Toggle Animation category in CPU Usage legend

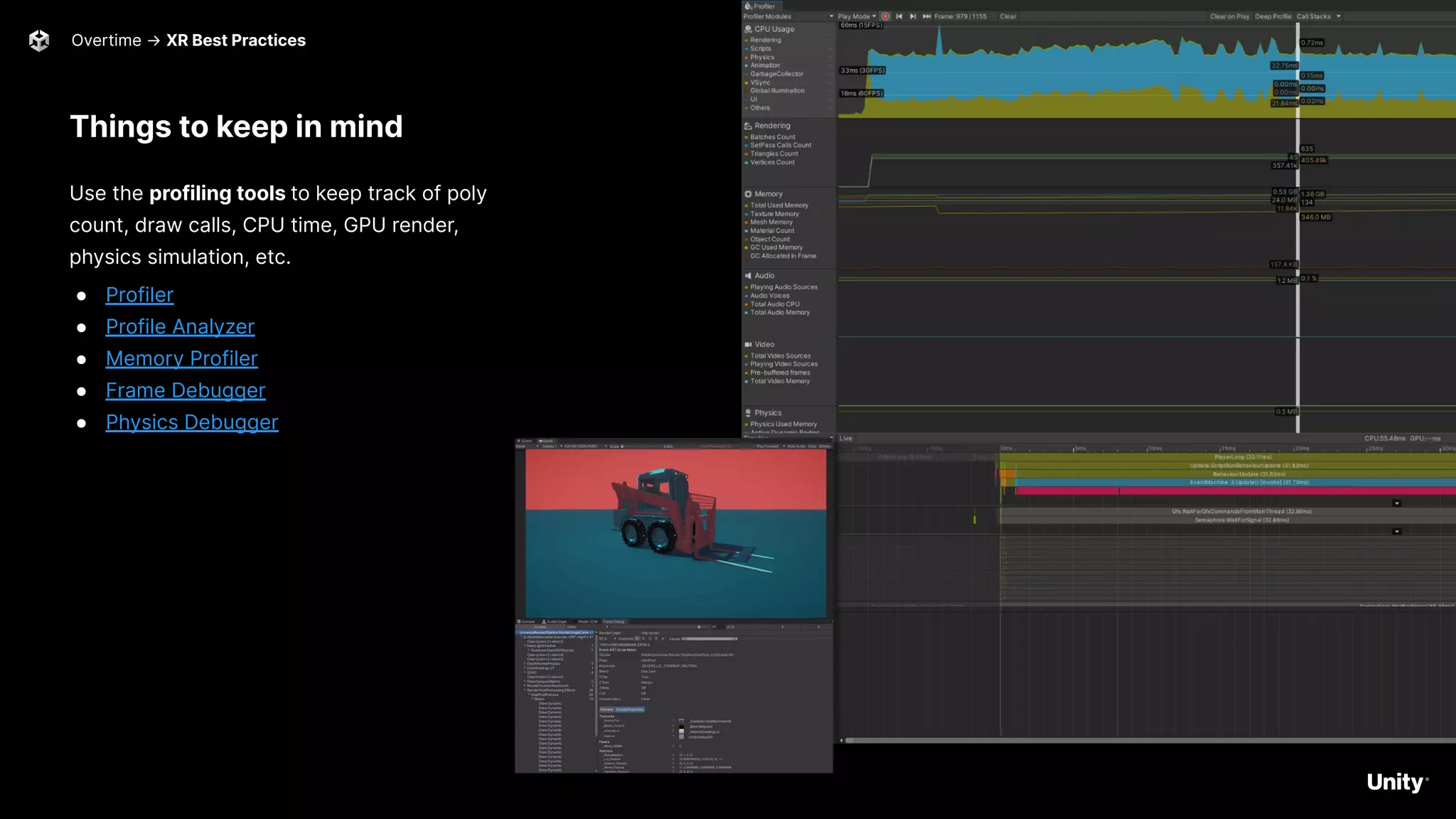pos(762,65)
